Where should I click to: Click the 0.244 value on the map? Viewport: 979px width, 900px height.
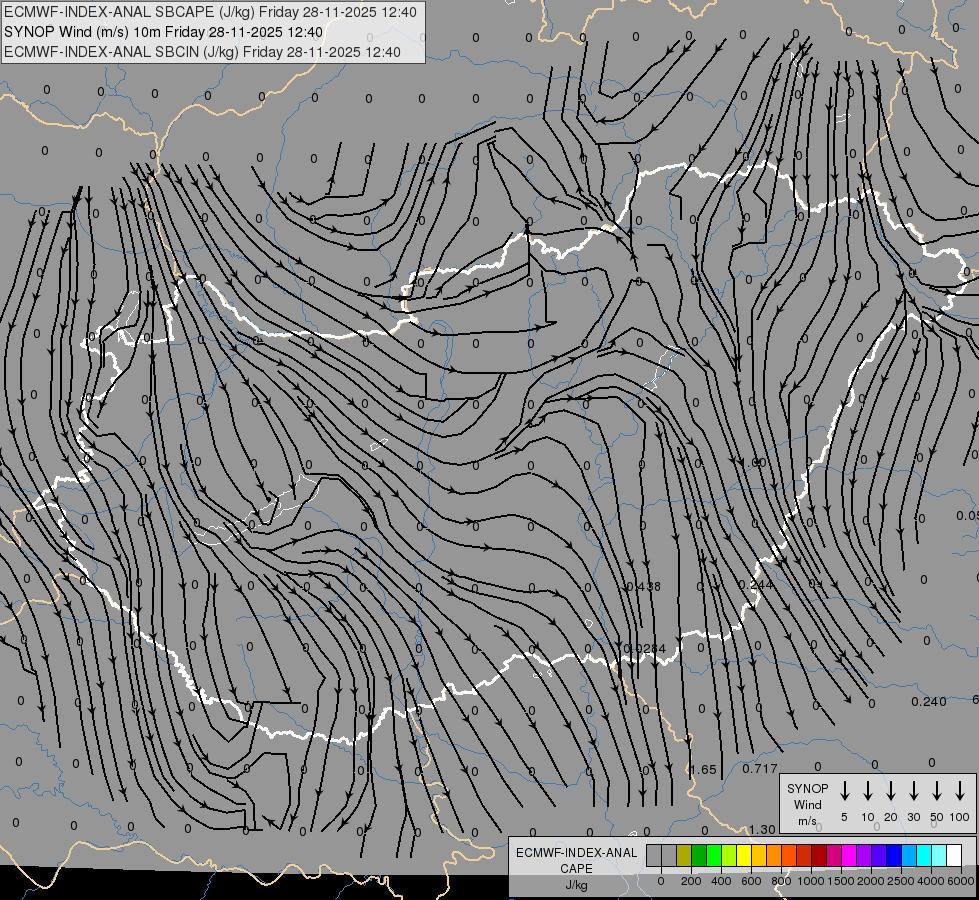756,585
